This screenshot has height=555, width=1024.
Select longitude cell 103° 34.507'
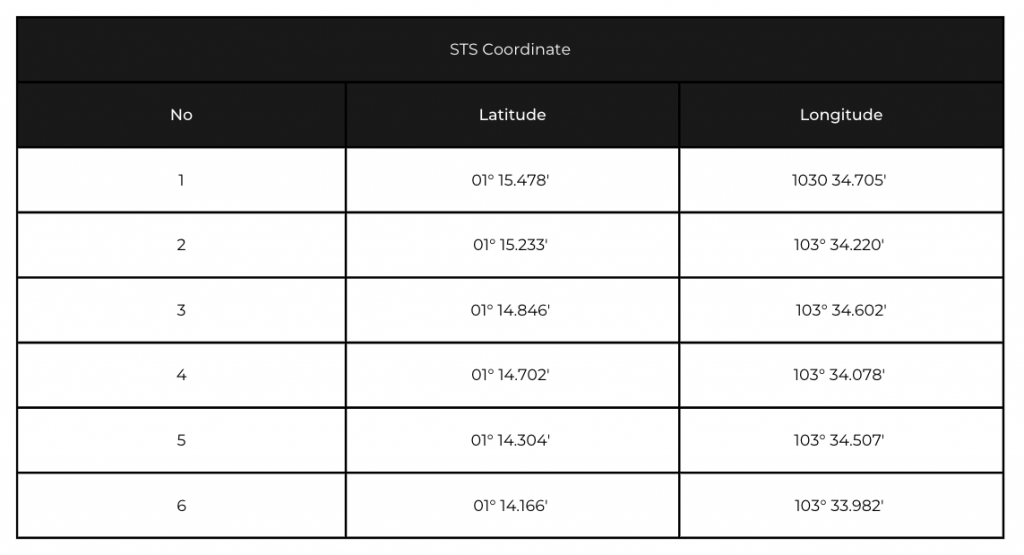(x=841, y=440)
